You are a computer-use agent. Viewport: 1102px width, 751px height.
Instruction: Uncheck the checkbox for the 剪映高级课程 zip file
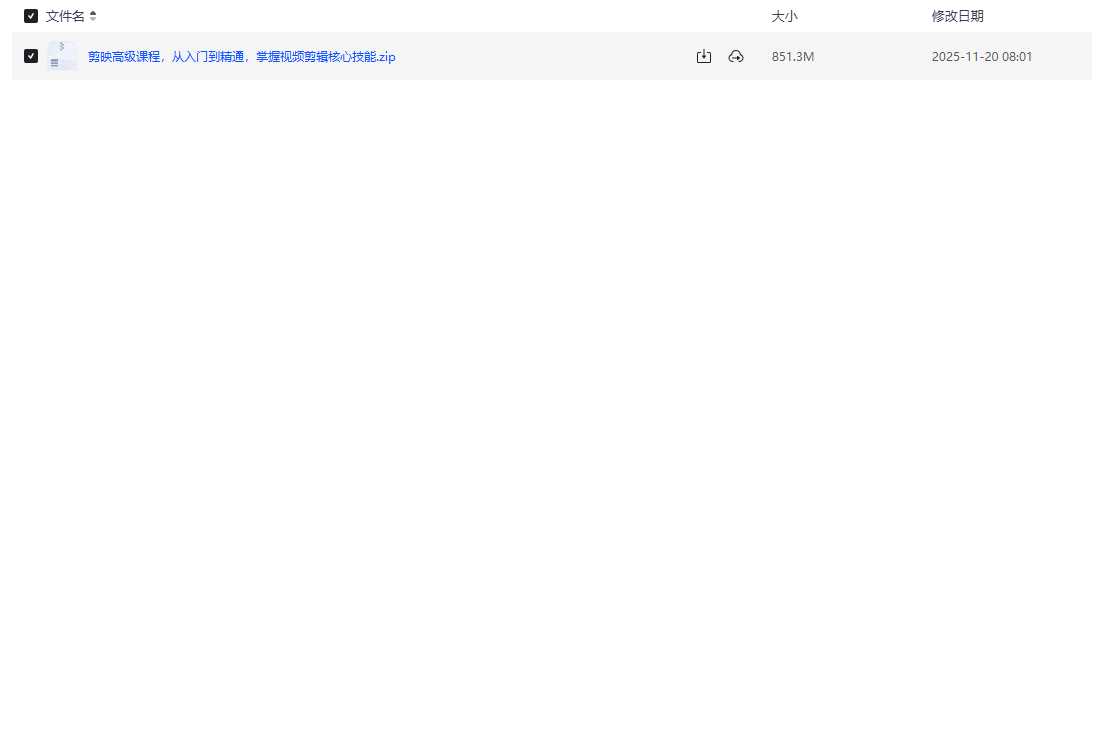coord(31,56)
